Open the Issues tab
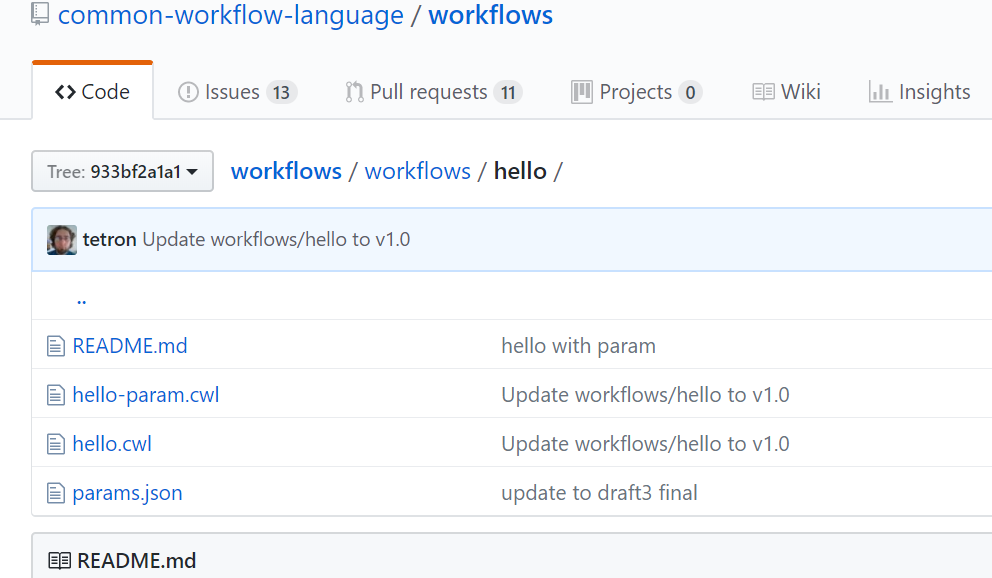Viewport: 992px width, 578px height. click(237, 92)
